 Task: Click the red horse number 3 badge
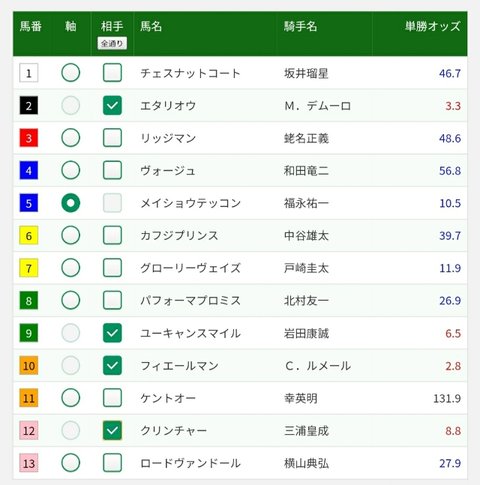pos(29,138)
